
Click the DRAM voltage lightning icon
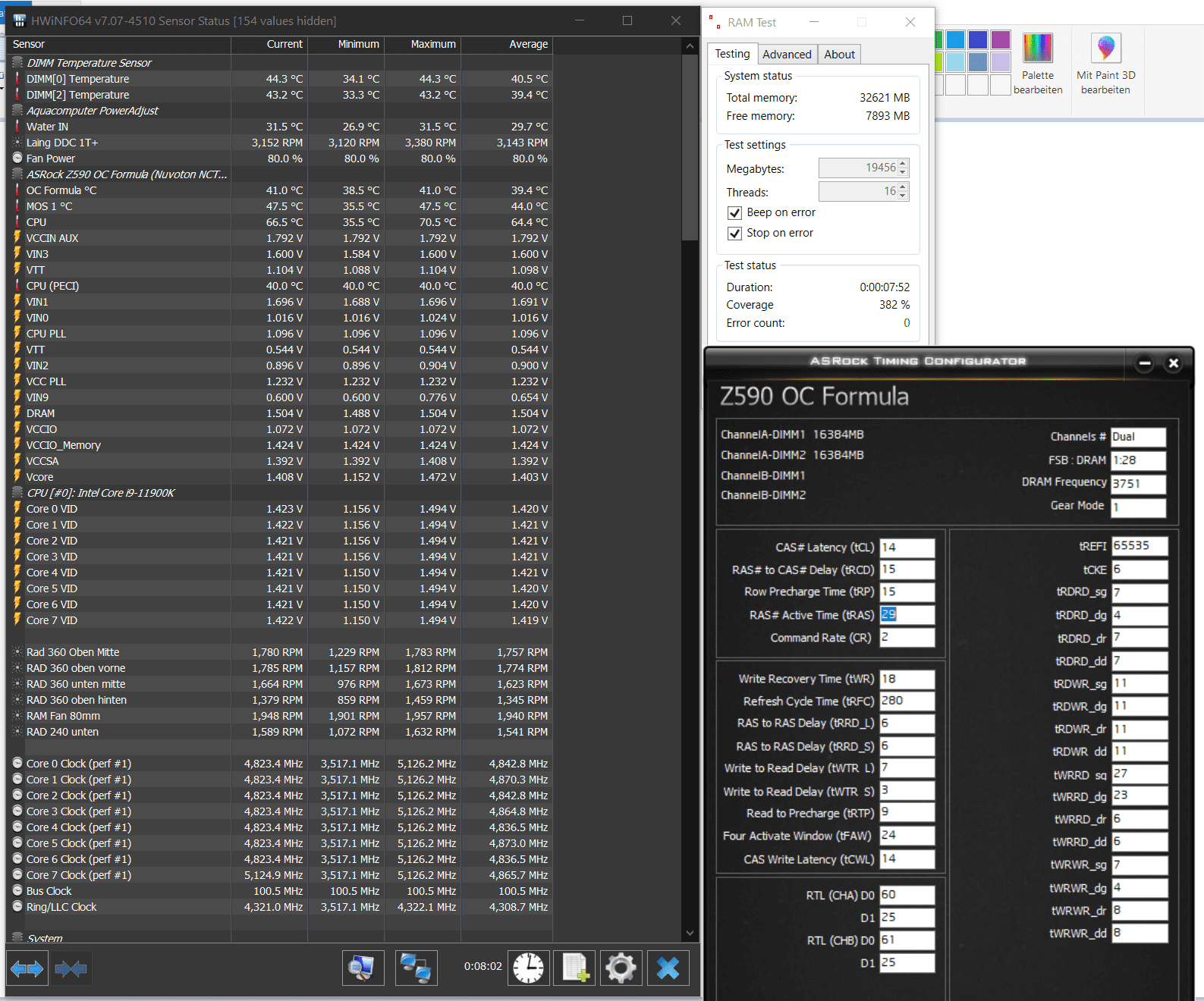tap(17, 413)
